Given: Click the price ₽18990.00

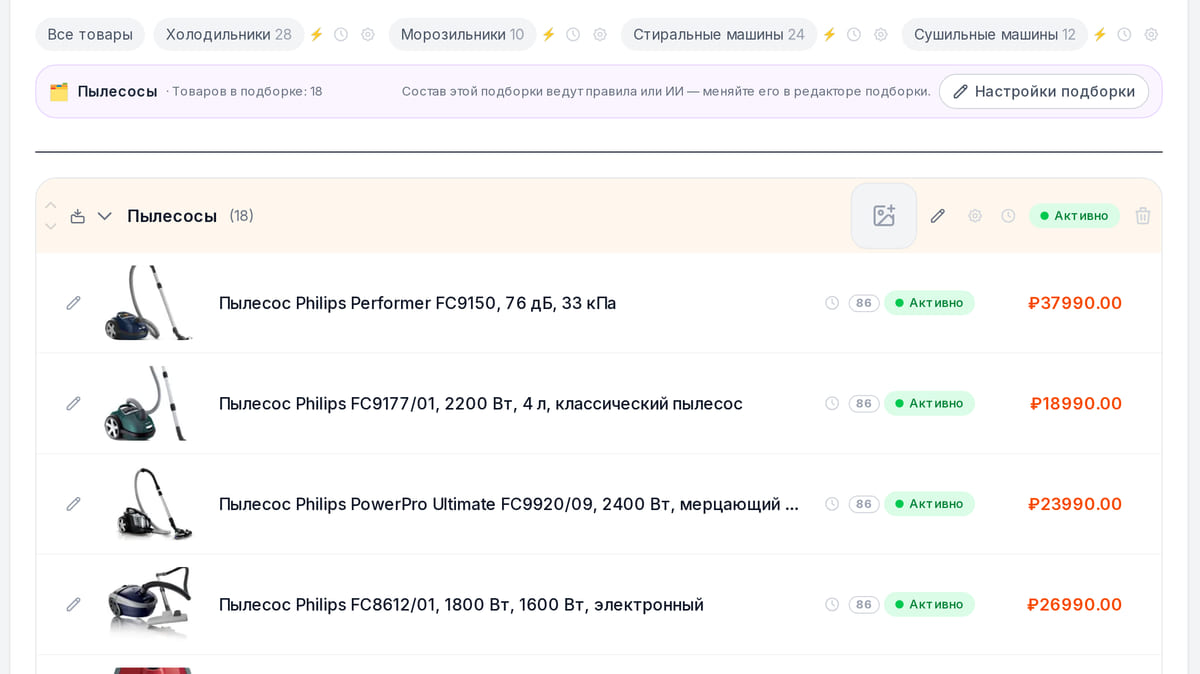Looking at the screenshot, I should tap(1076, 403).
